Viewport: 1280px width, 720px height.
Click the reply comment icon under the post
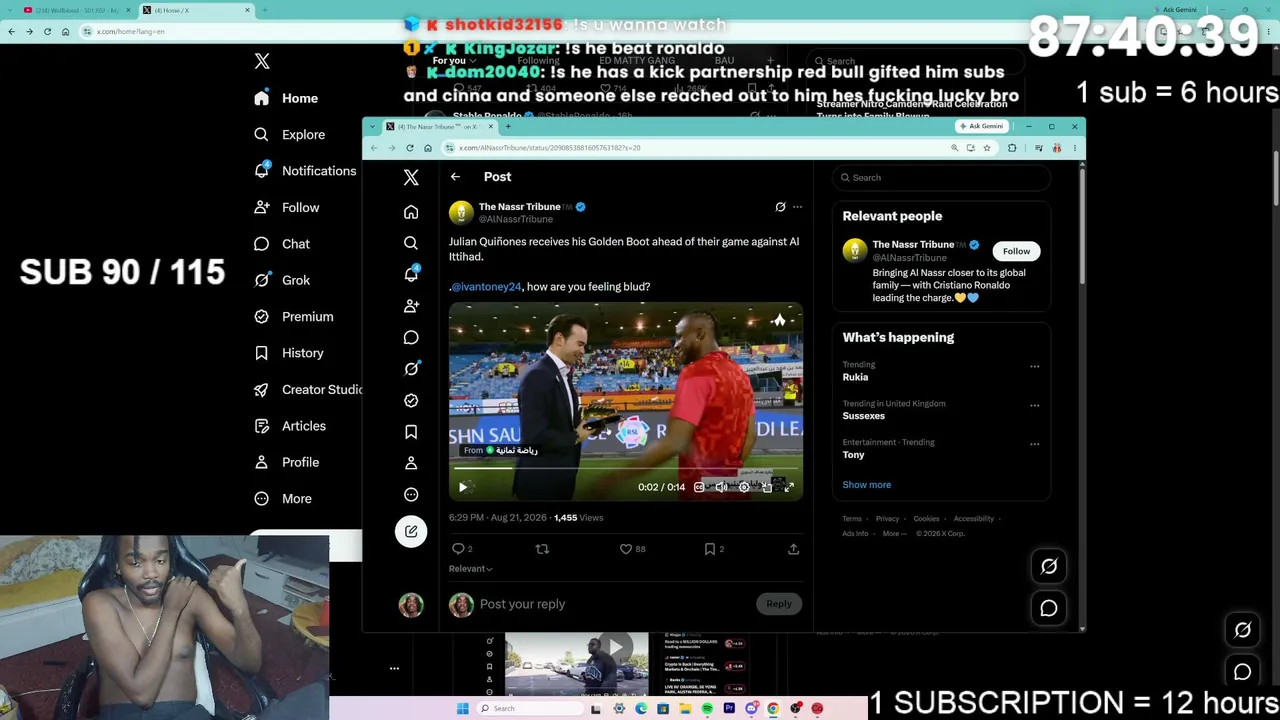tap(458, 549)
